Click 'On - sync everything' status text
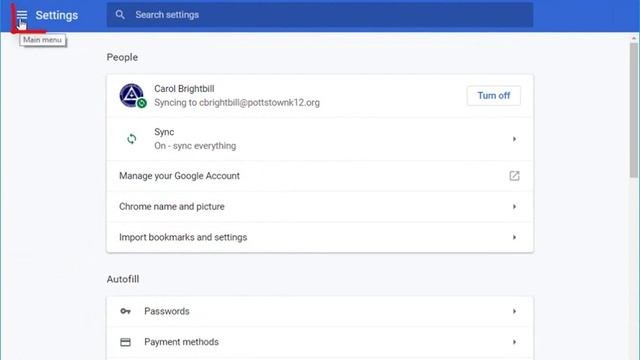This screenshot has width=640, height=360. (195, 146)
